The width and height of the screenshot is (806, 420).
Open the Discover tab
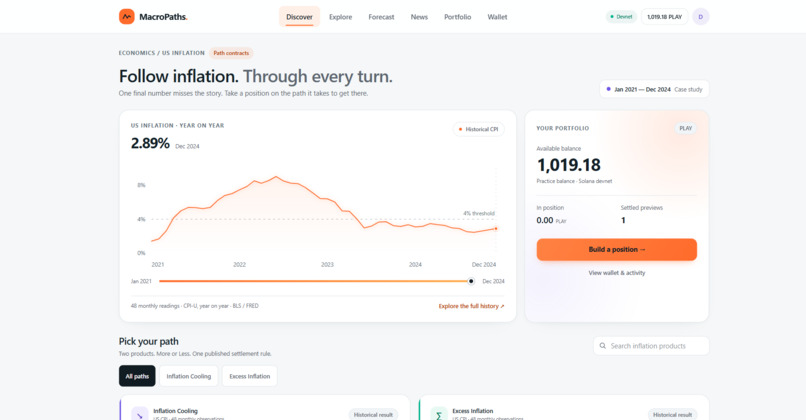pos(299,16)
